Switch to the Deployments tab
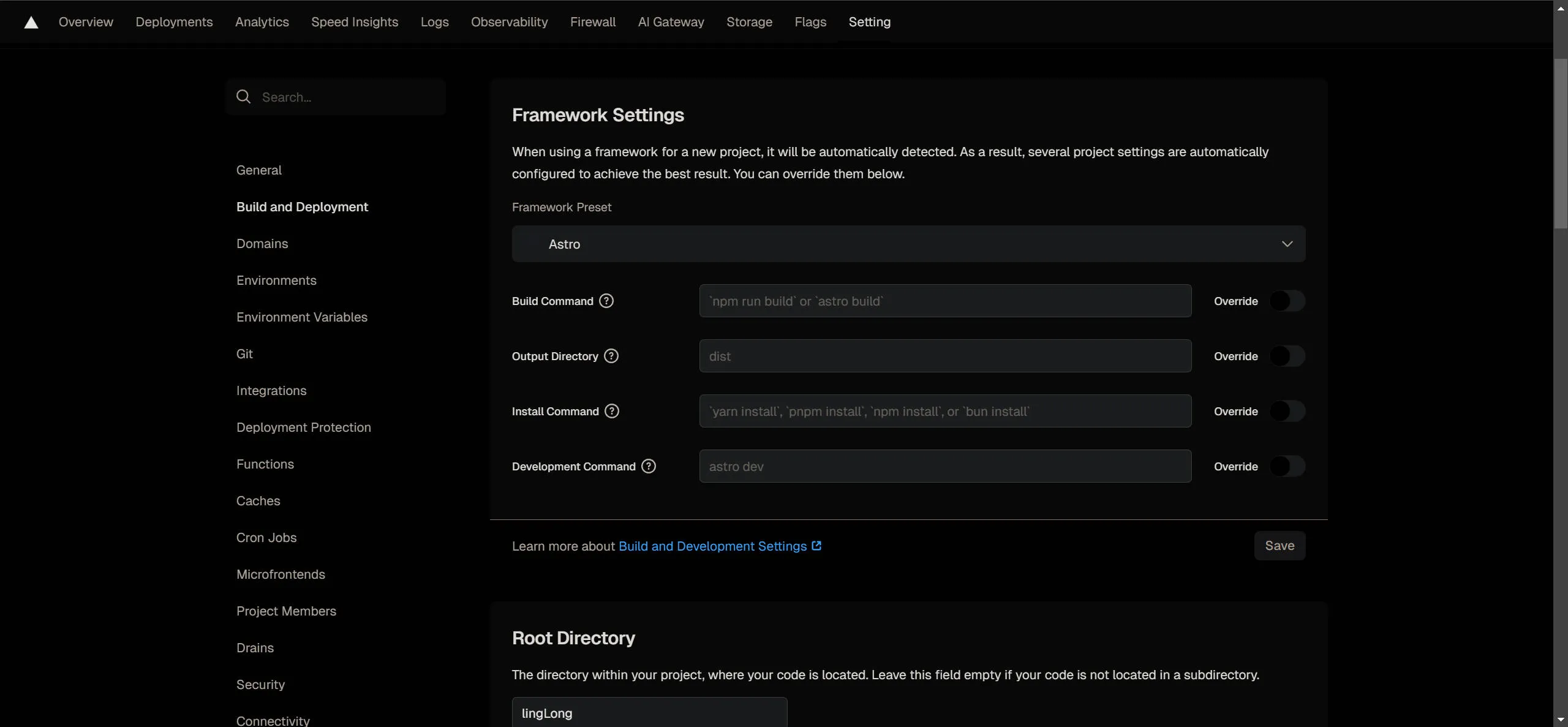Viewport: 1568px width, 727px height. click(174, 22)
